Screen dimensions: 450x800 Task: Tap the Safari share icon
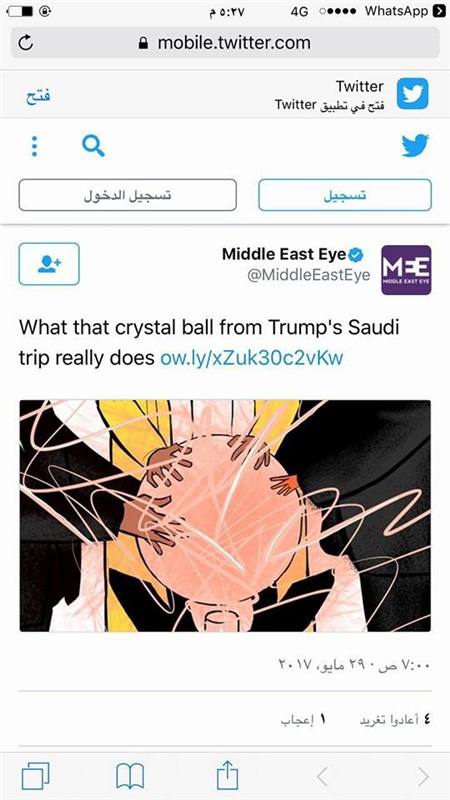228,775
